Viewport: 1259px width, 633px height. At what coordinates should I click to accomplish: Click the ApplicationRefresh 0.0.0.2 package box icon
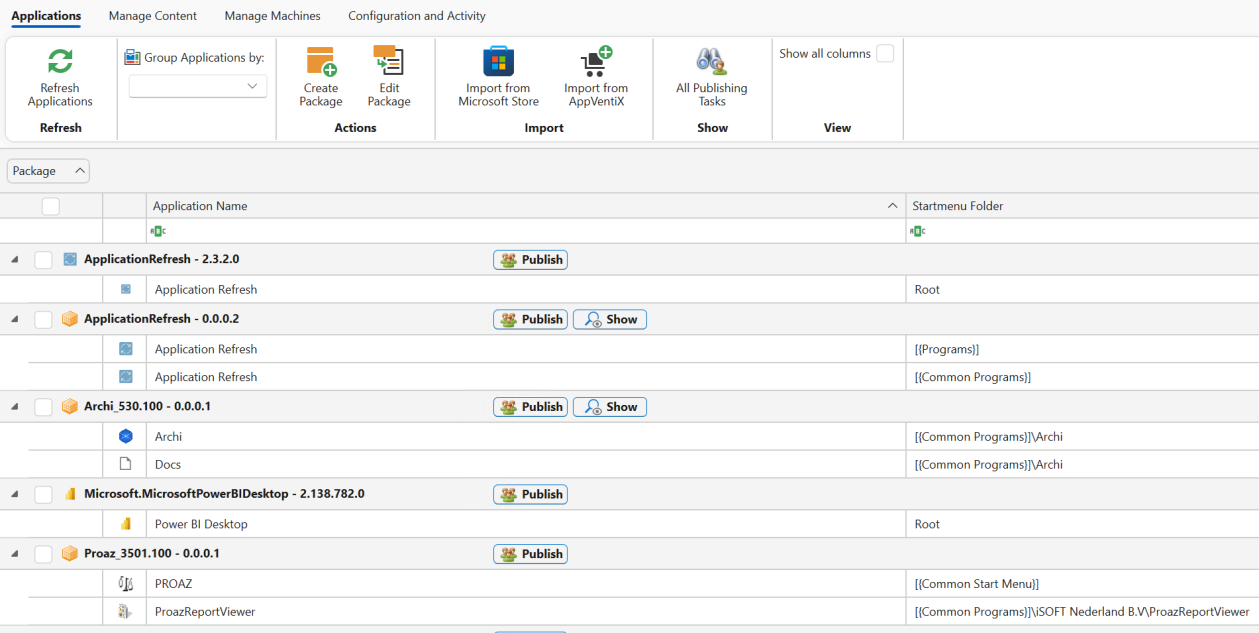click(70, 319)
